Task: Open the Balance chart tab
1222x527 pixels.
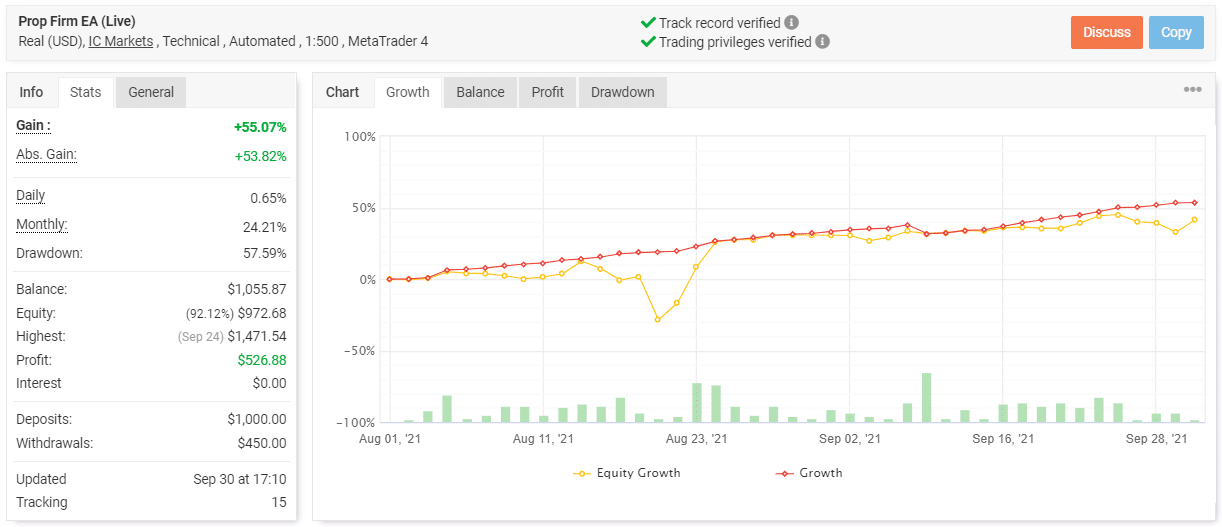Action: point(481,92)
